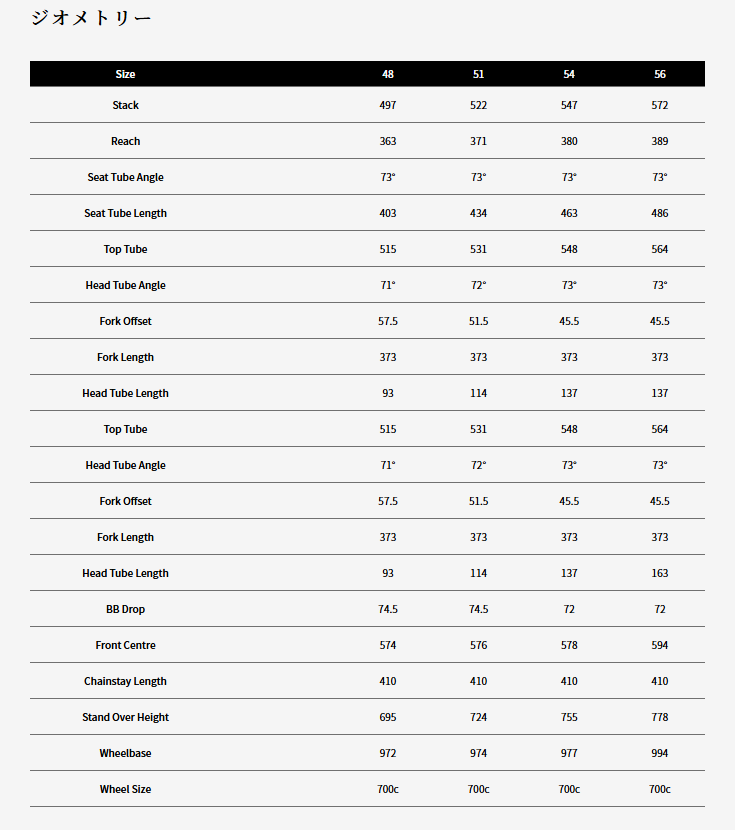Click the Front Centre row label

[125, 645]
